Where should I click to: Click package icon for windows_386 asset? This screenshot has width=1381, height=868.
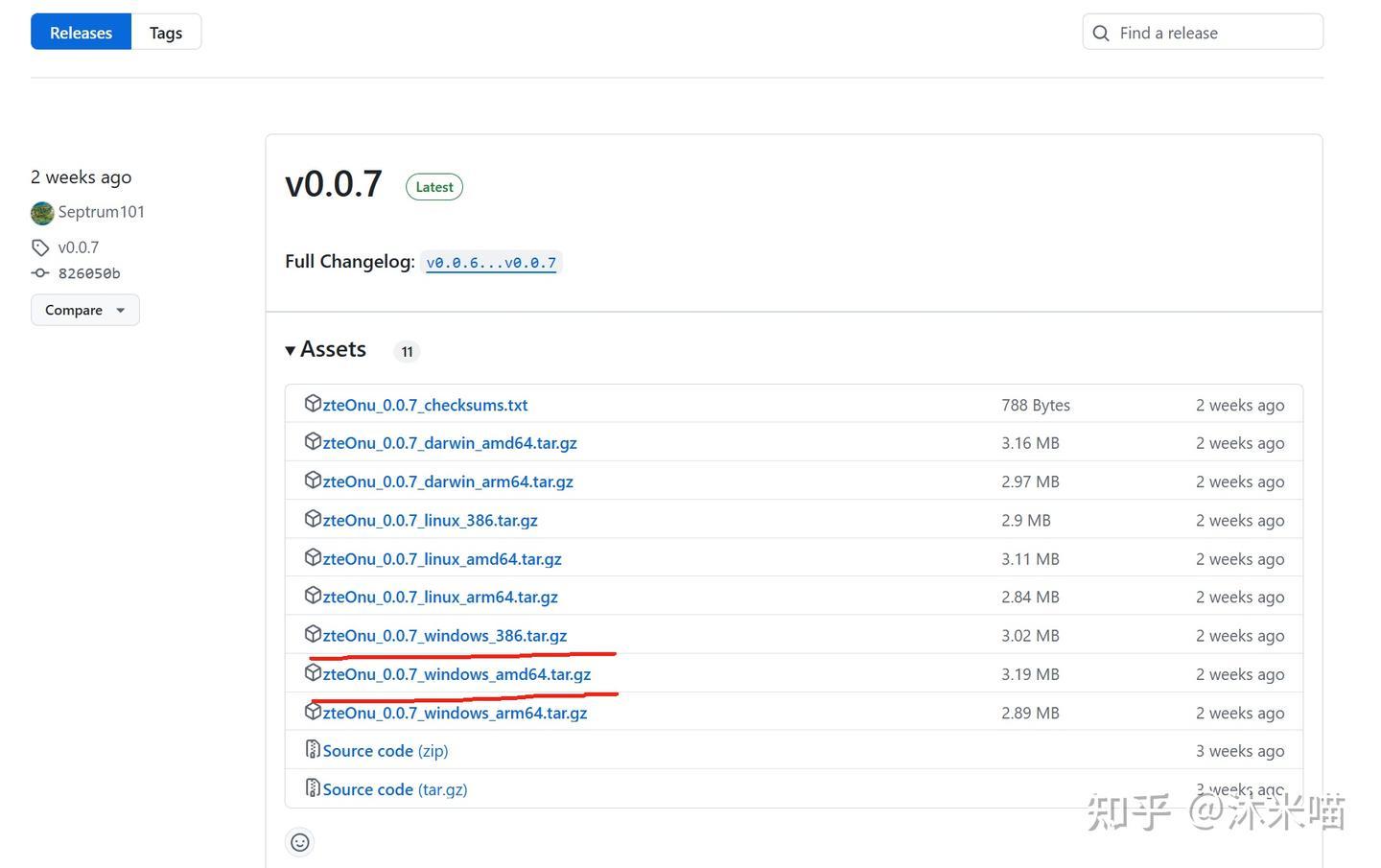pyautogui.click(x=313, y=634)
